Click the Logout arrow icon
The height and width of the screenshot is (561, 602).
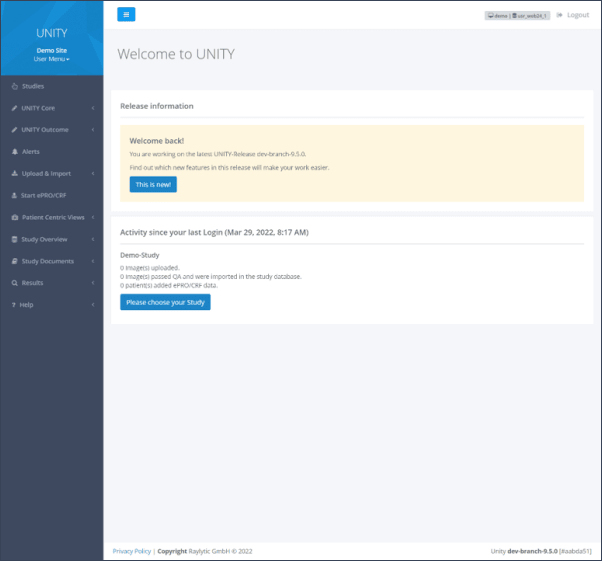tap(559, 15)
